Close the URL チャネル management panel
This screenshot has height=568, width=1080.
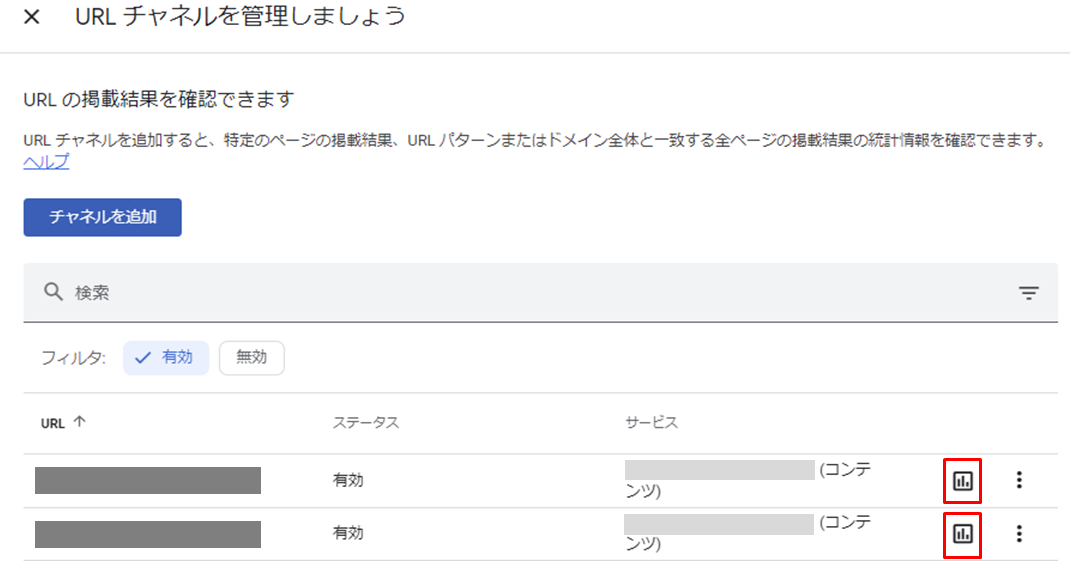(x=32, y=17)
